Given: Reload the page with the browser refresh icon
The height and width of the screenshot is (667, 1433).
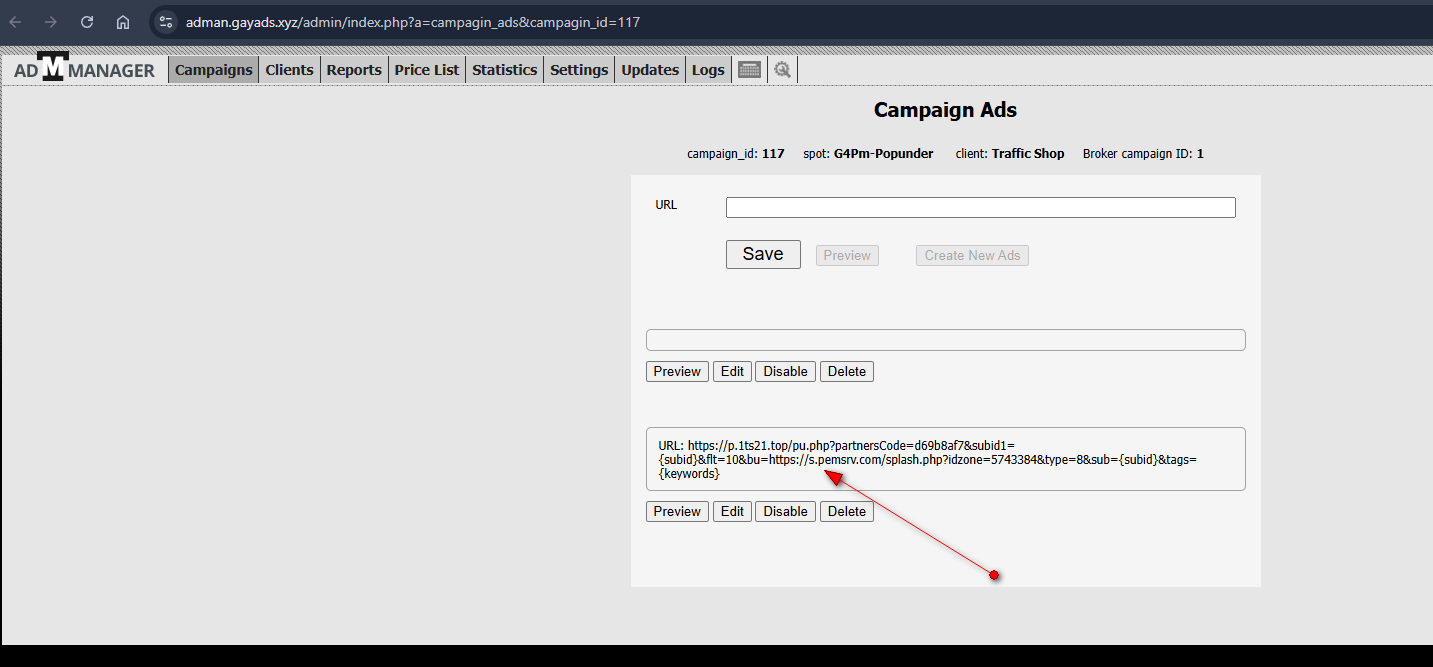Looking at the screenshot, I should (87, 22).
